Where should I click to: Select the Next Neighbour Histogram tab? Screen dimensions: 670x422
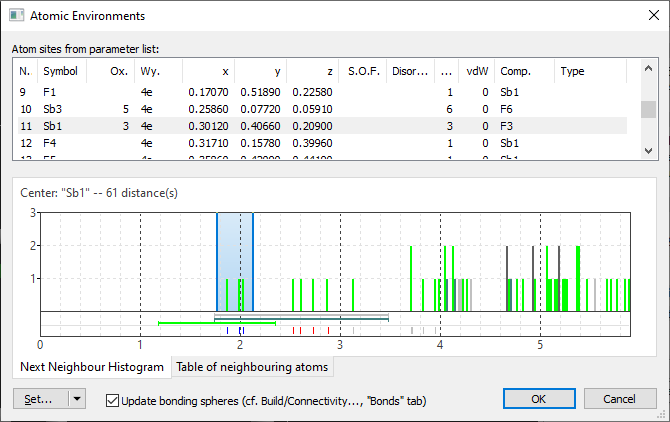pos(91,367)
